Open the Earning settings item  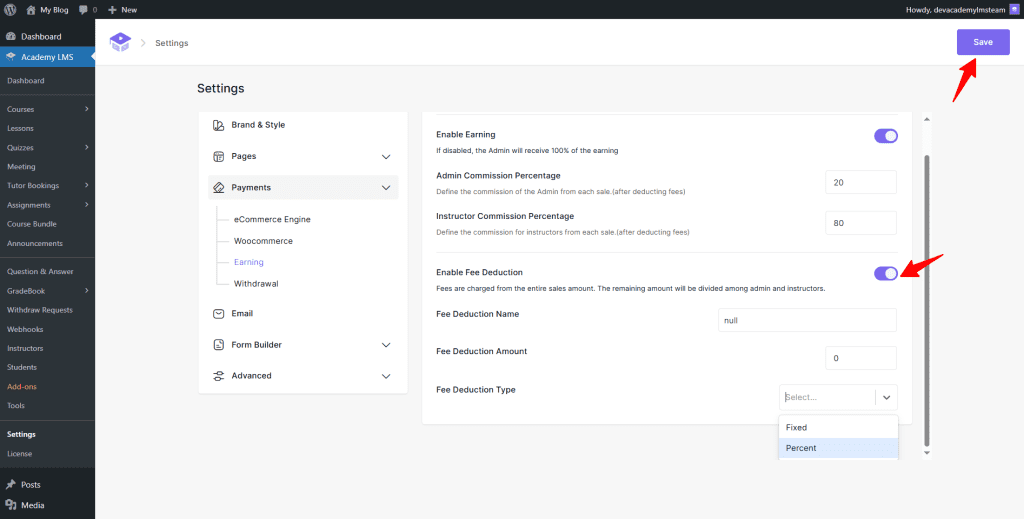[x=249, y=262]
